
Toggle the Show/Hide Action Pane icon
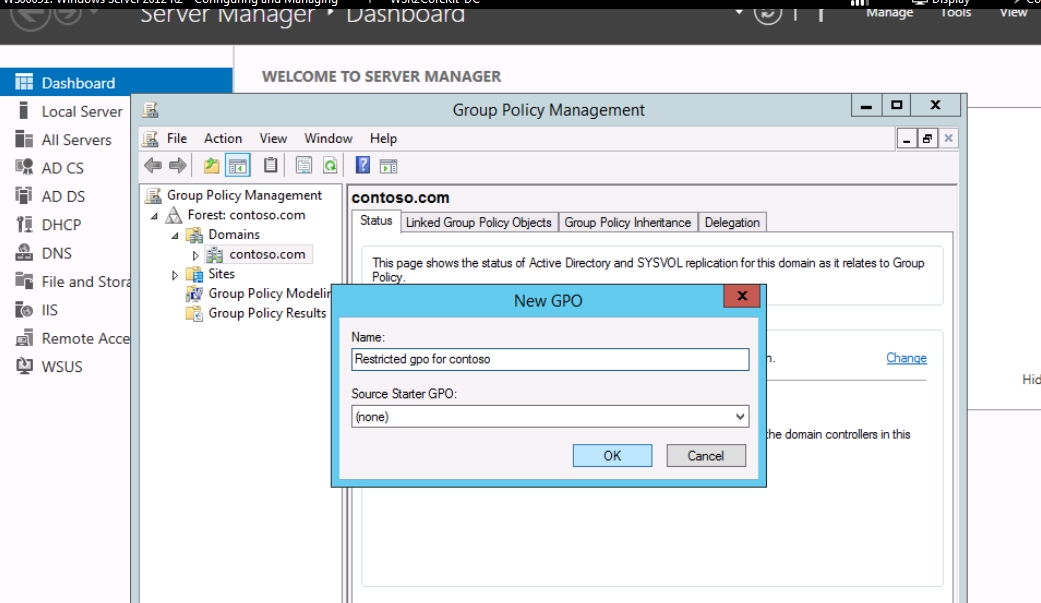(388, 166)
